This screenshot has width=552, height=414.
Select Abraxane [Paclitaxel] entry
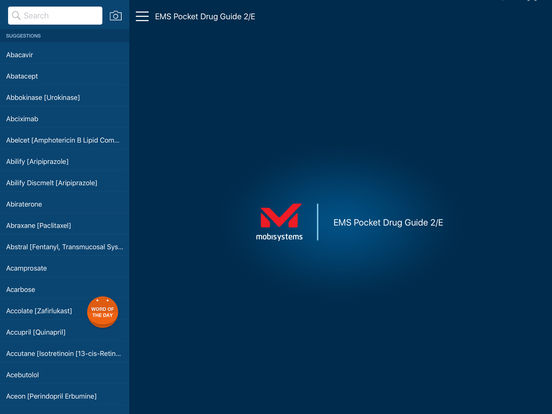(64, 226)
